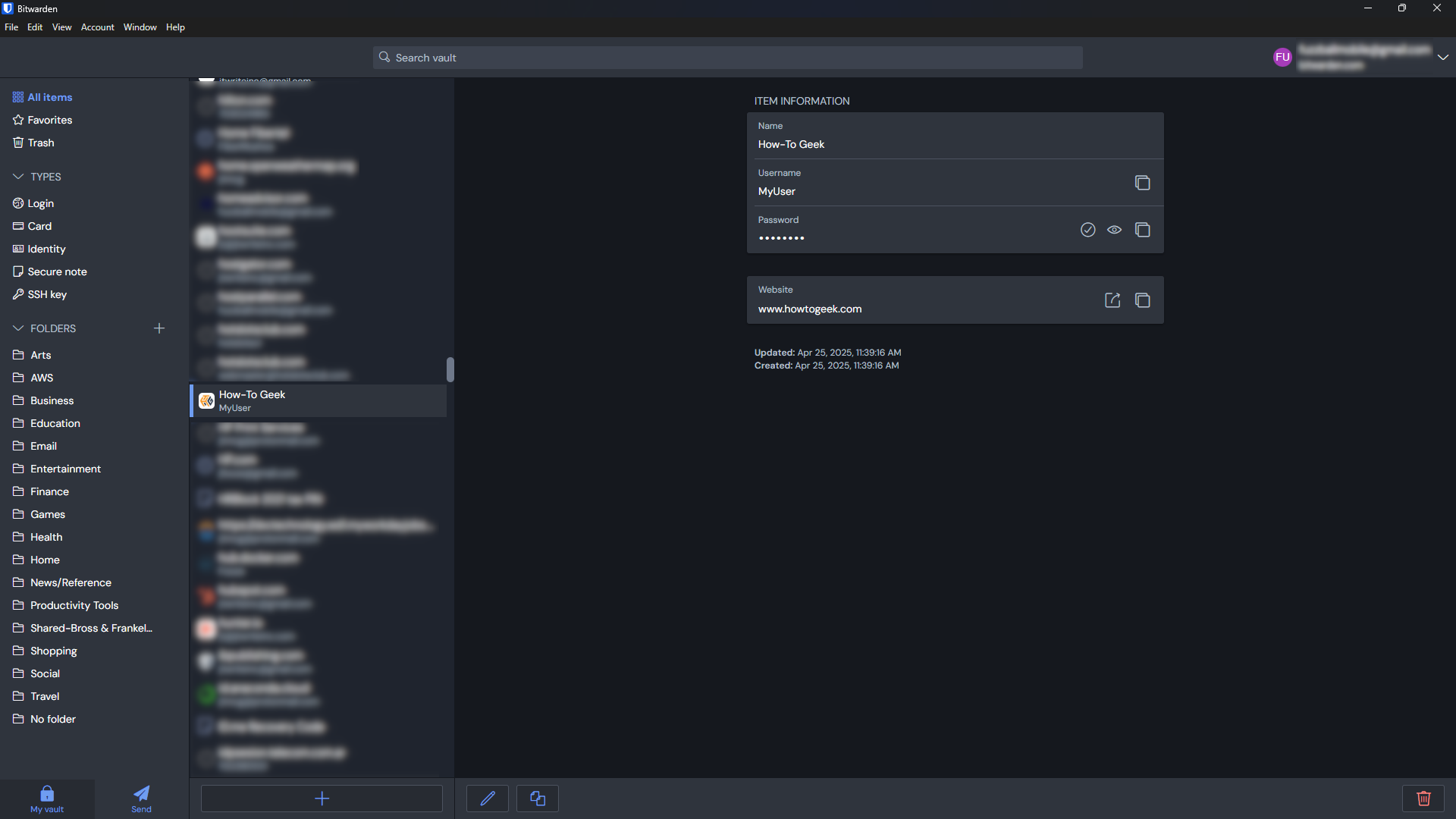Toggle password visibility with eye icon
This screenshot has width=1456, height=819.
click(1114, 230)
